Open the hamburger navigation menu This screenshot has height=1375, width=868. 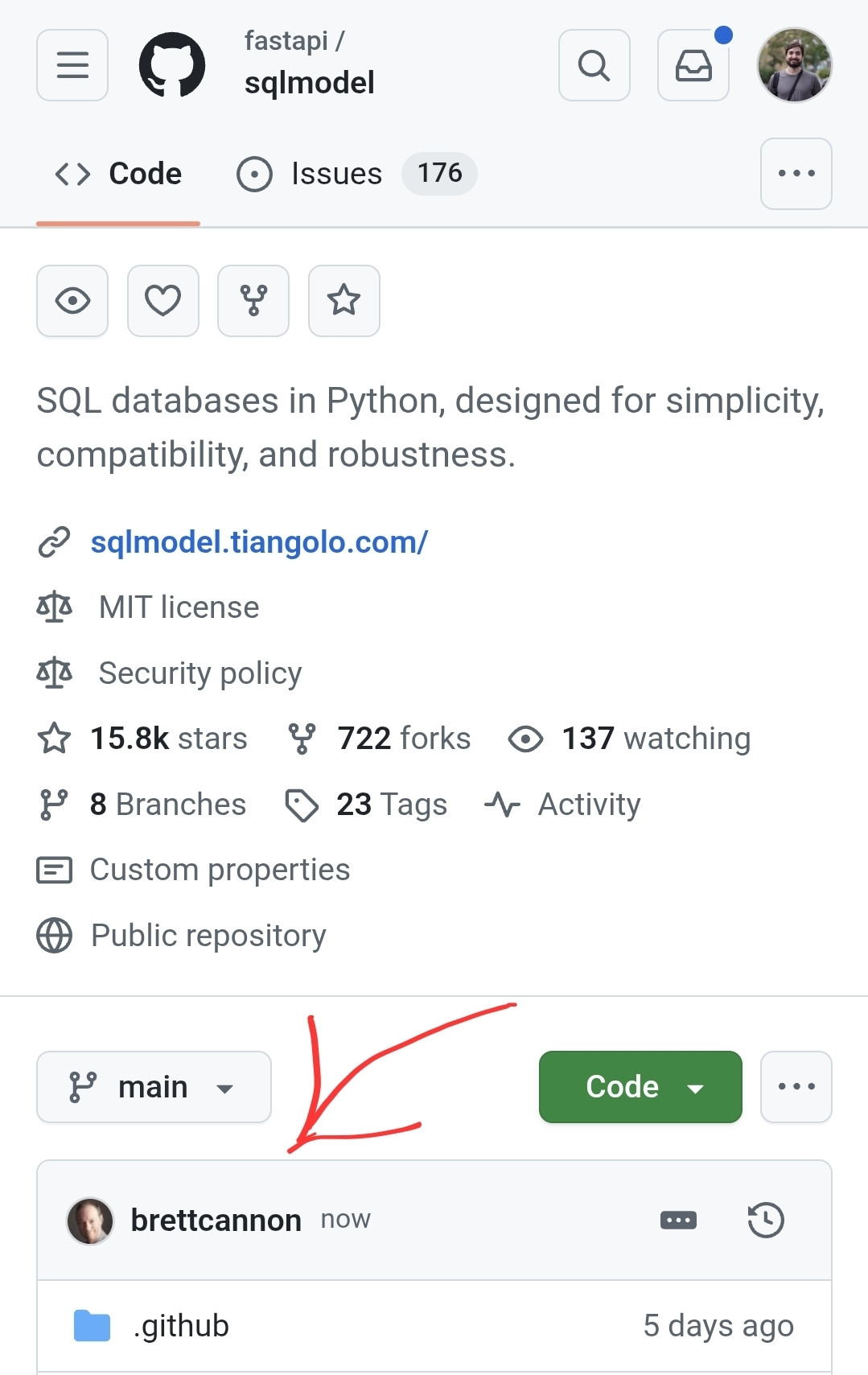72,65
